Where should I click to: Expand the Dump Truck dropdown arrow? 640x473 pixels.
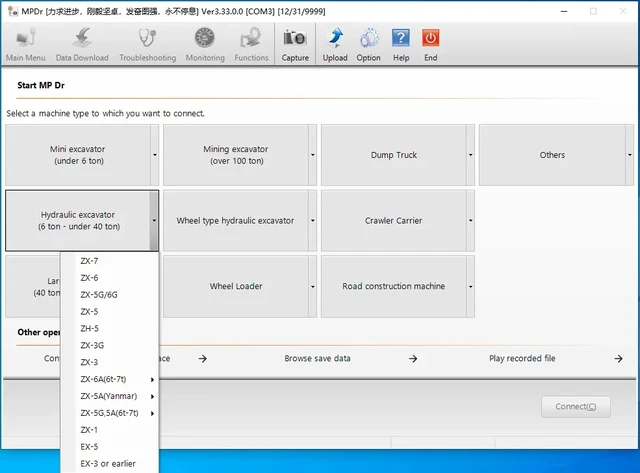click(x=471, y=155)
